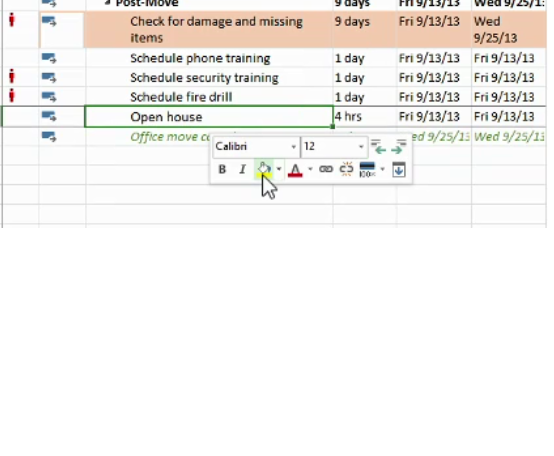Viewport: 554px width, 456px height.
Task: Select the italic 'Office move' milestone task
Action: tap(170, 137)
